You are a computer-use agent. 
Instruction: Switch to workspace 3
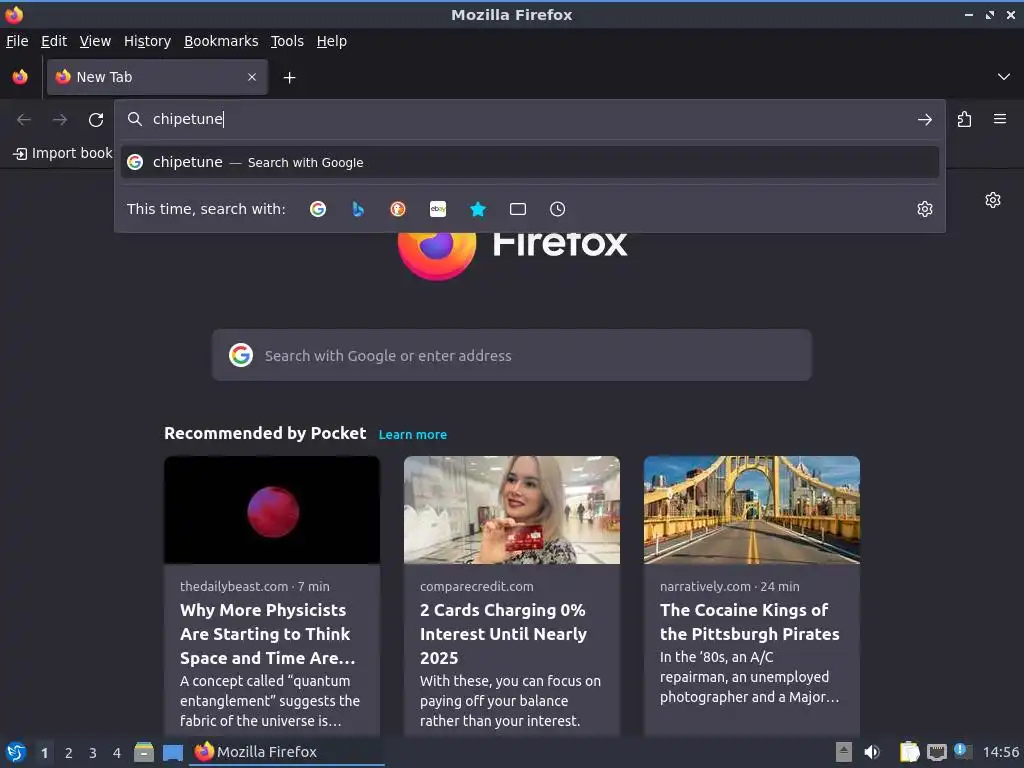[x=93, y=753]
